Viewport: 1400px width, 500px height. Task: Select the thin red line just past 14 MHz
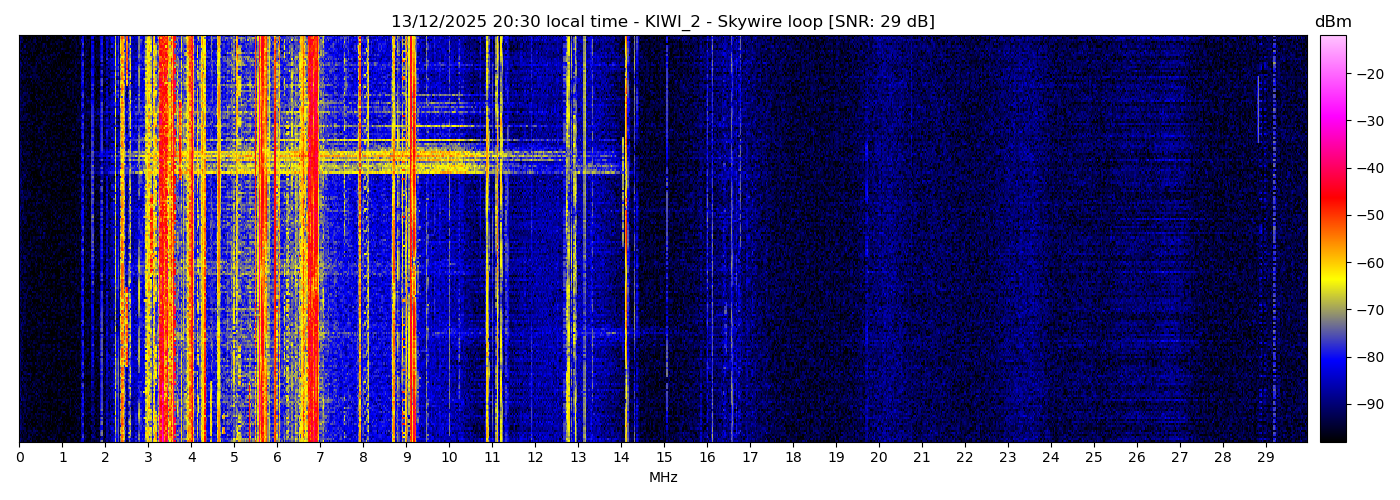coord(626,240)
